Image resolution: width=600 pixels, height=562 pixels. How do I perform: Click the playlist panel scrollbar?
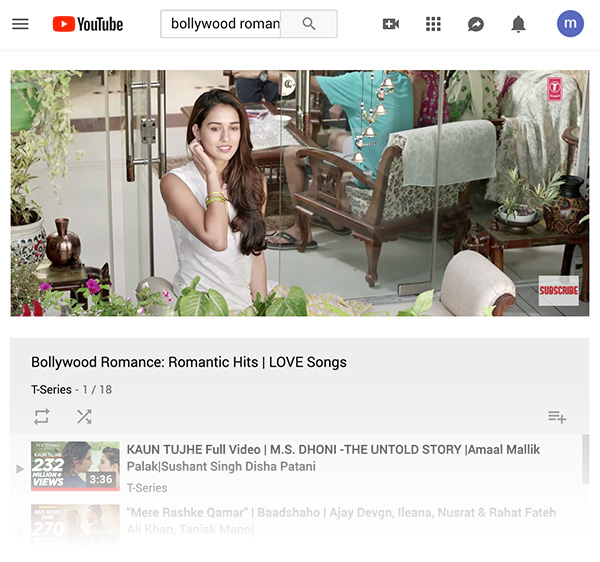click(x=585, y=459)
